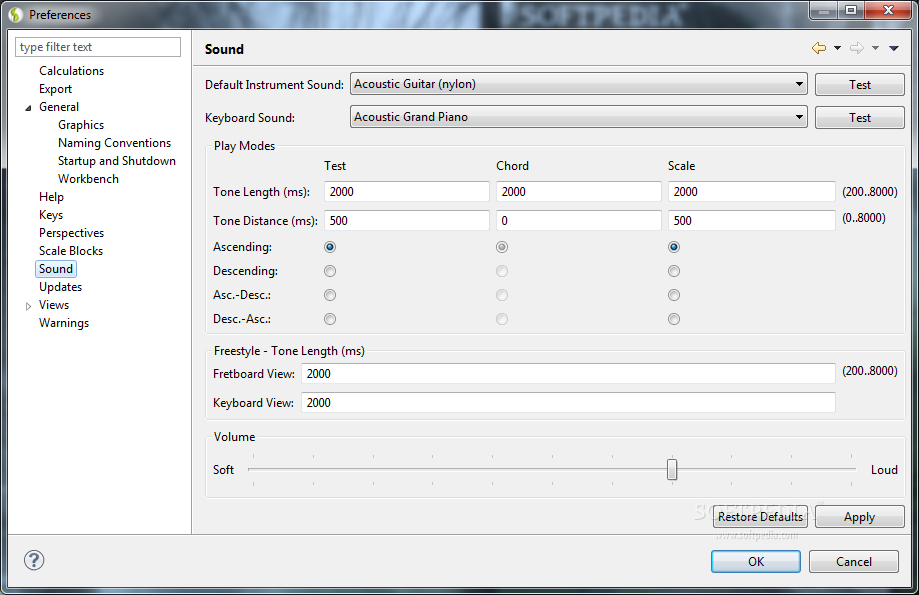Select General in preferences tree
Screen dimensions: 919x595
click(x=59, y=107)
